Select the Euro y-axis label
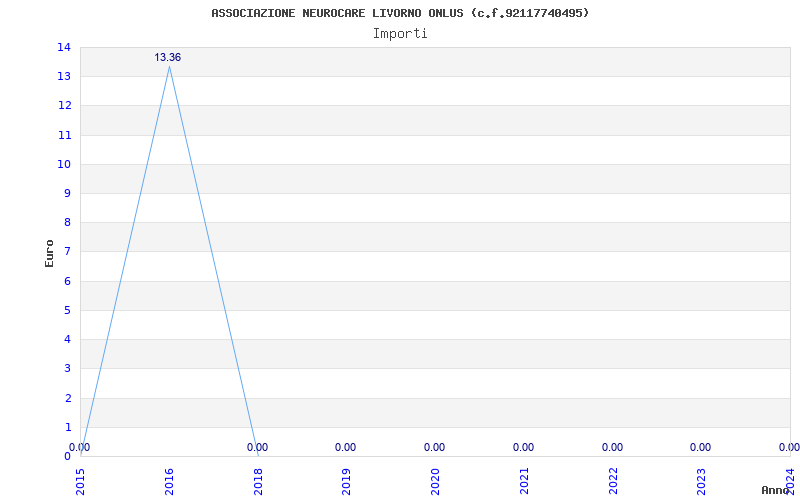800x500 pixels. pos(49,253)
